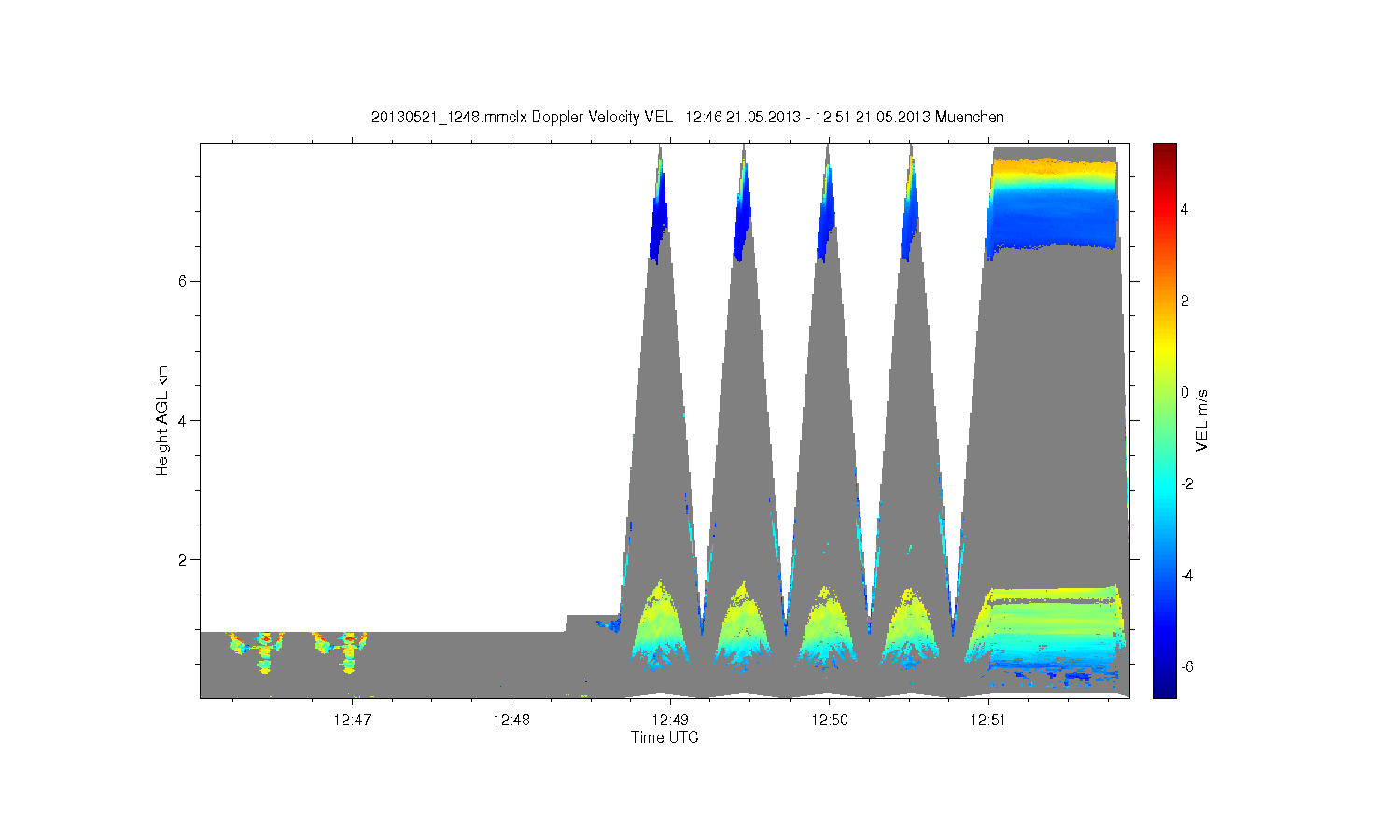Click the 12:49 time tick label
This screenshot has height=840, width=1400.
coord(670,720)
